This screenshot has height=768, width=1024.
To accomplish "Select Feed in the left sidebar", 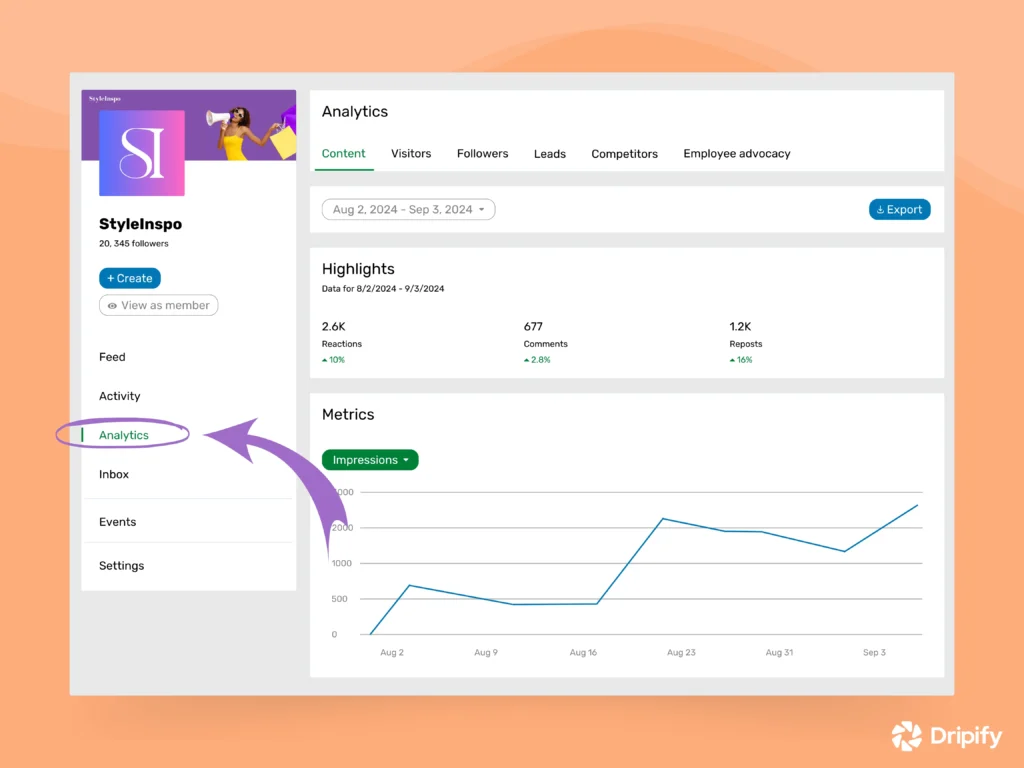I will pos(111,357).
